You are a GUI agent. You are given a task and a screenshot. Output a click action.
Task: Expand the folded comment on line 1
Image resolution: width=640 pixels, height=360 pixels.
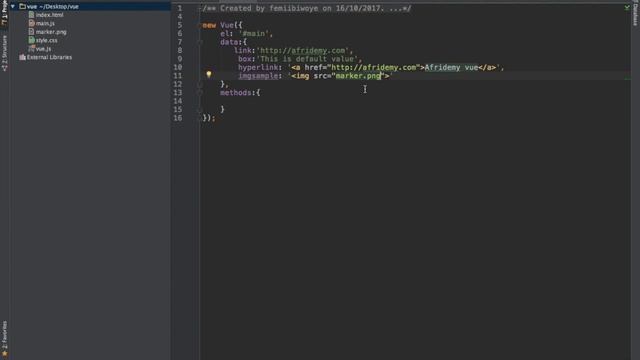click(200, 8)
